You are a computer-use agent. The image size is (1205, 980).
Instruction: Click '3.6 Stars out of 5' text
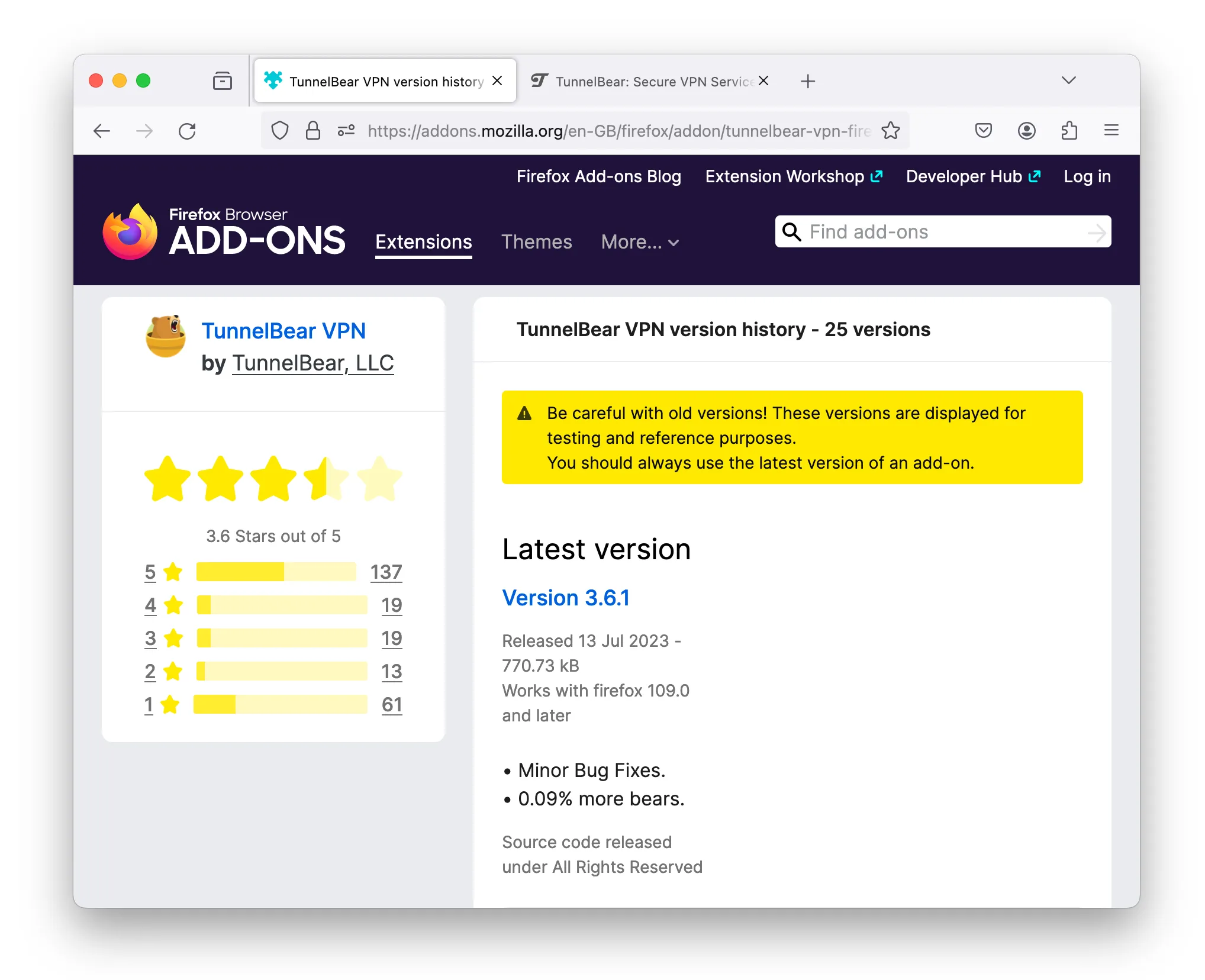(x=273, y=536)
